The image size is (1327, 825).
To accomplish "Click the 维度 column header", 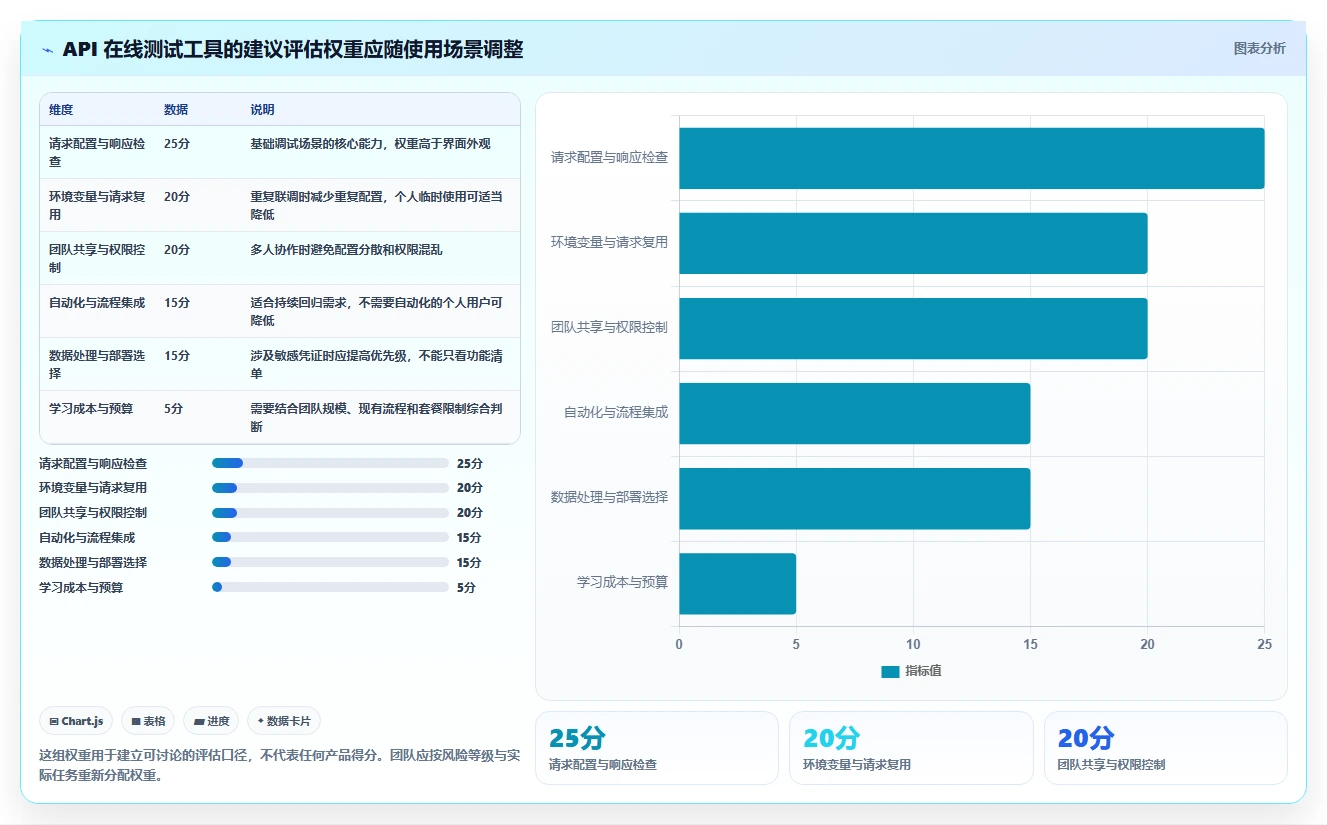I will pos(61,110).
